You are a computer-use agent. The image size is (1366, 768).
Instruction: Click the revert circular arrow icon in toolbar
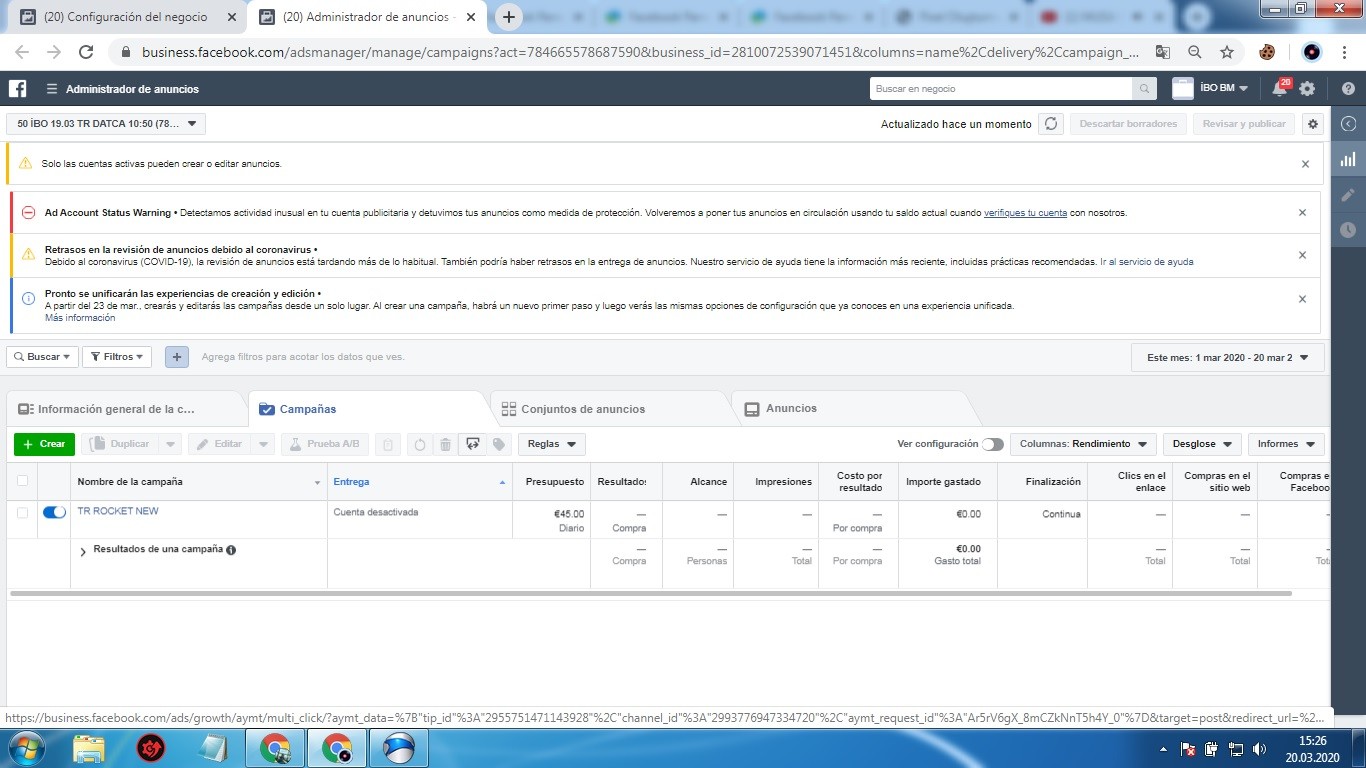[420, 444]
